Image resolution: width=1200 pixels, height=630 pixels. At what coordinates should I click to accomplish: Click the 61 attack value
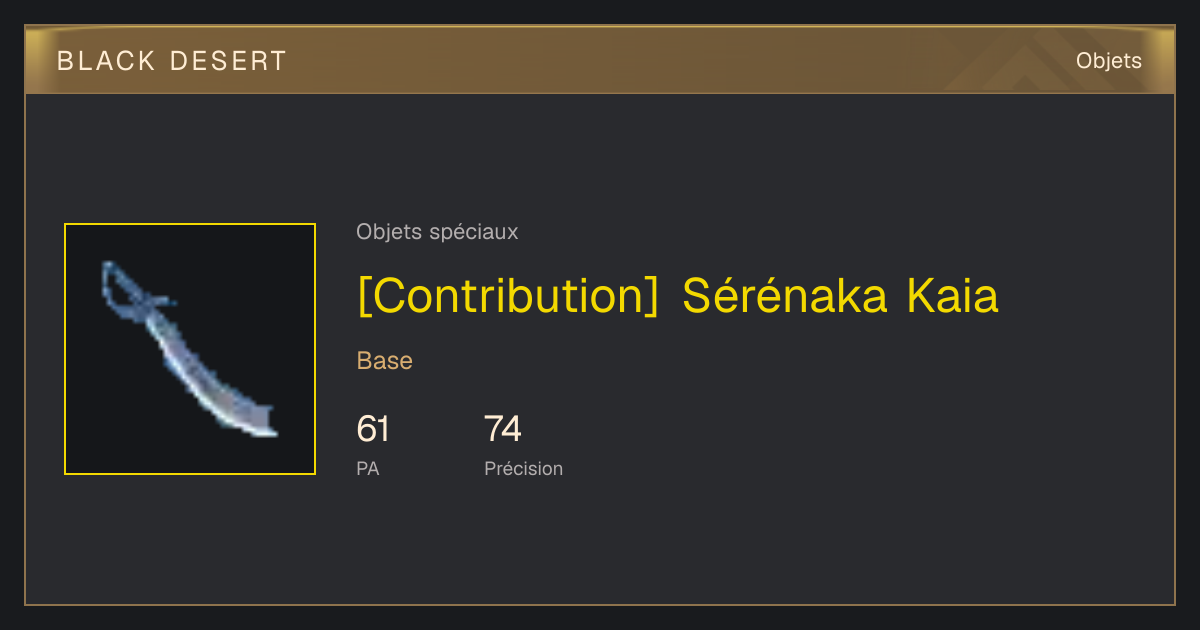(373, 429)
